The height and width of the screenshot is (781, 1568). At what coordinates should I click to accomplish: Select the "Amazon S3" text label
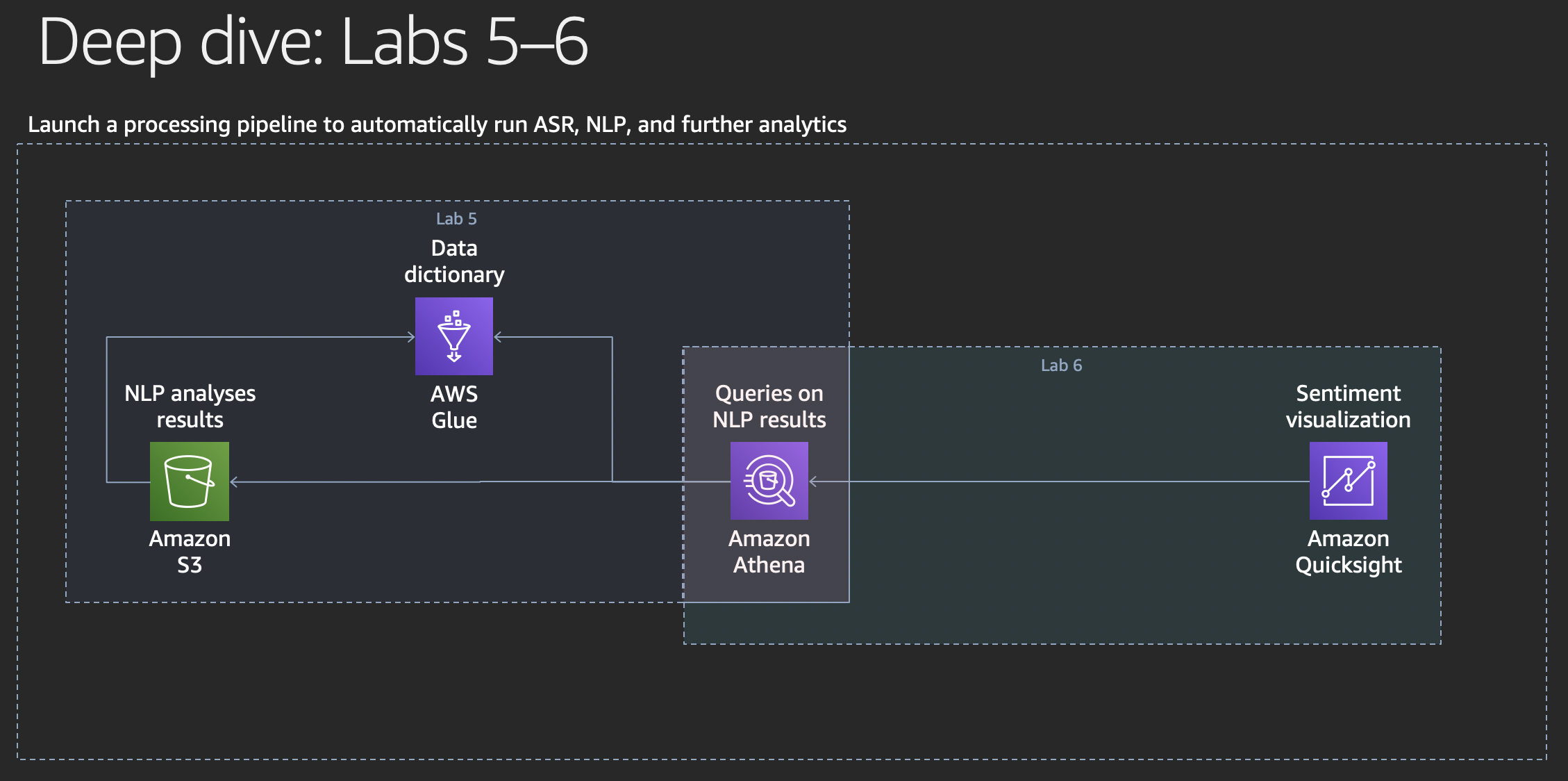point(190,552)
